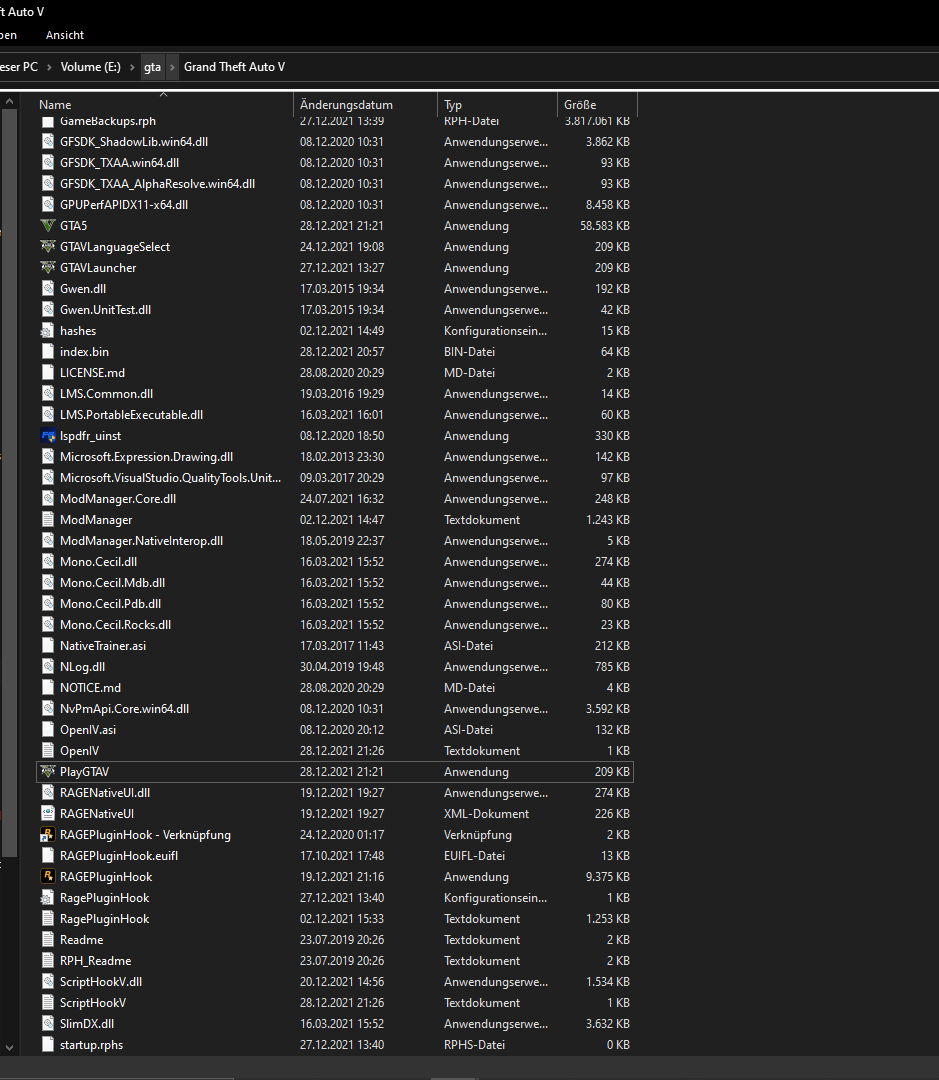This screenshot has height=1080, width=939.
Task: Click the RagePluginHook configuration settings icon
Action: tap(48, 897)
